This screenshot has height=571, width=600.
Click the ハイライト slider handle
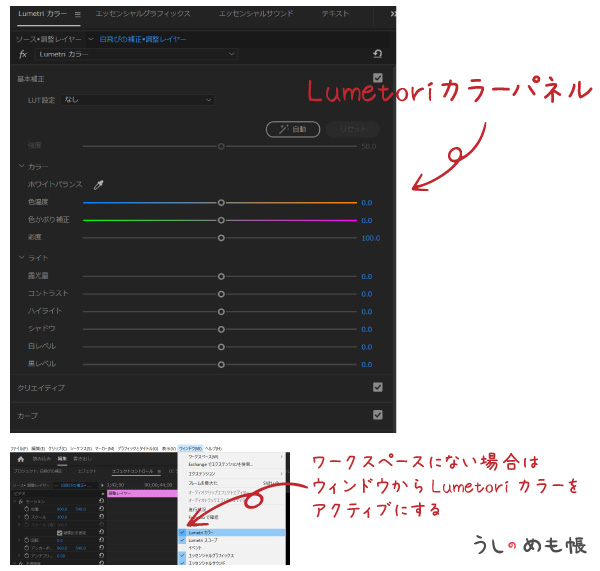click(x=221, y=312)
